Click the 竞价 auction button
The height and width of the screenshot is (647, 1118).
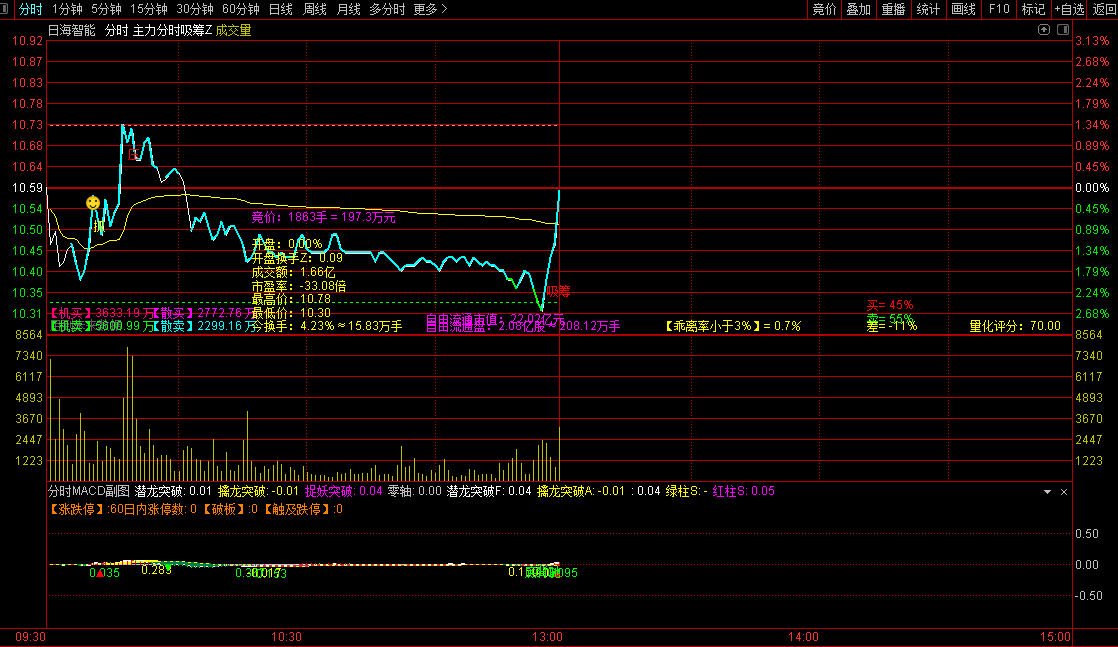point(824,9)
